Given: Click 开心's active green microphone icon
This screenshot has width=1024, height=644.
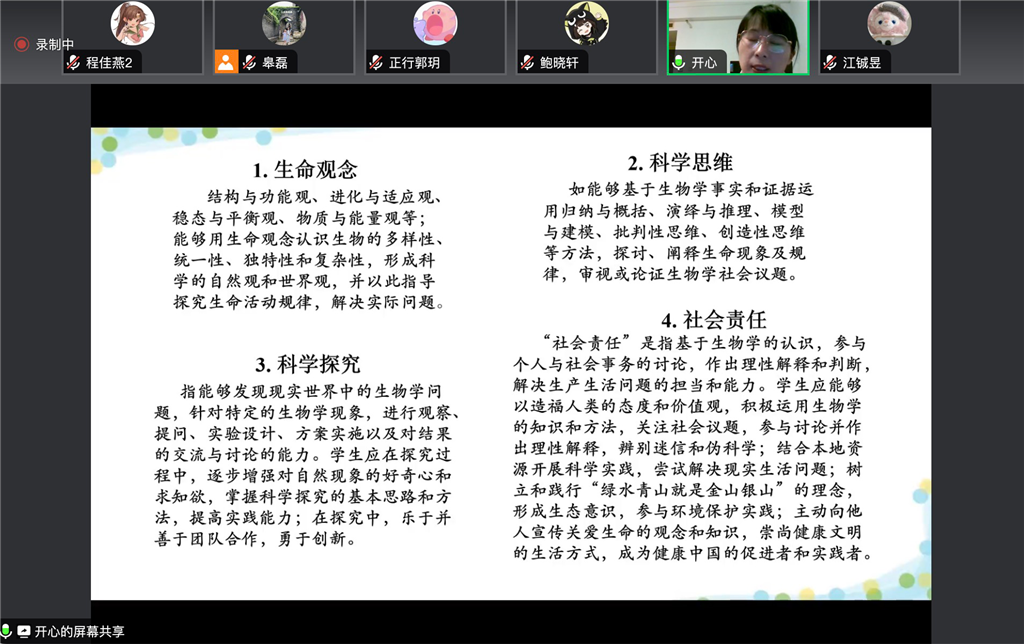Looking at the screenshot, I should point(679,62).
